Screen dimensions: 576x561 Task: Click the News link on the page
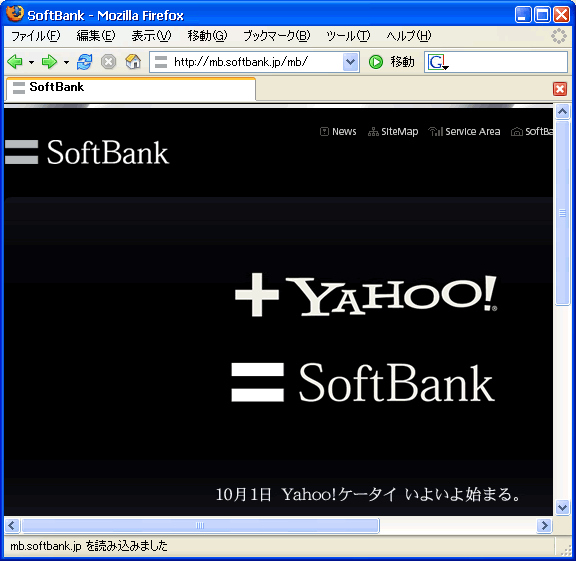(338, 132)
